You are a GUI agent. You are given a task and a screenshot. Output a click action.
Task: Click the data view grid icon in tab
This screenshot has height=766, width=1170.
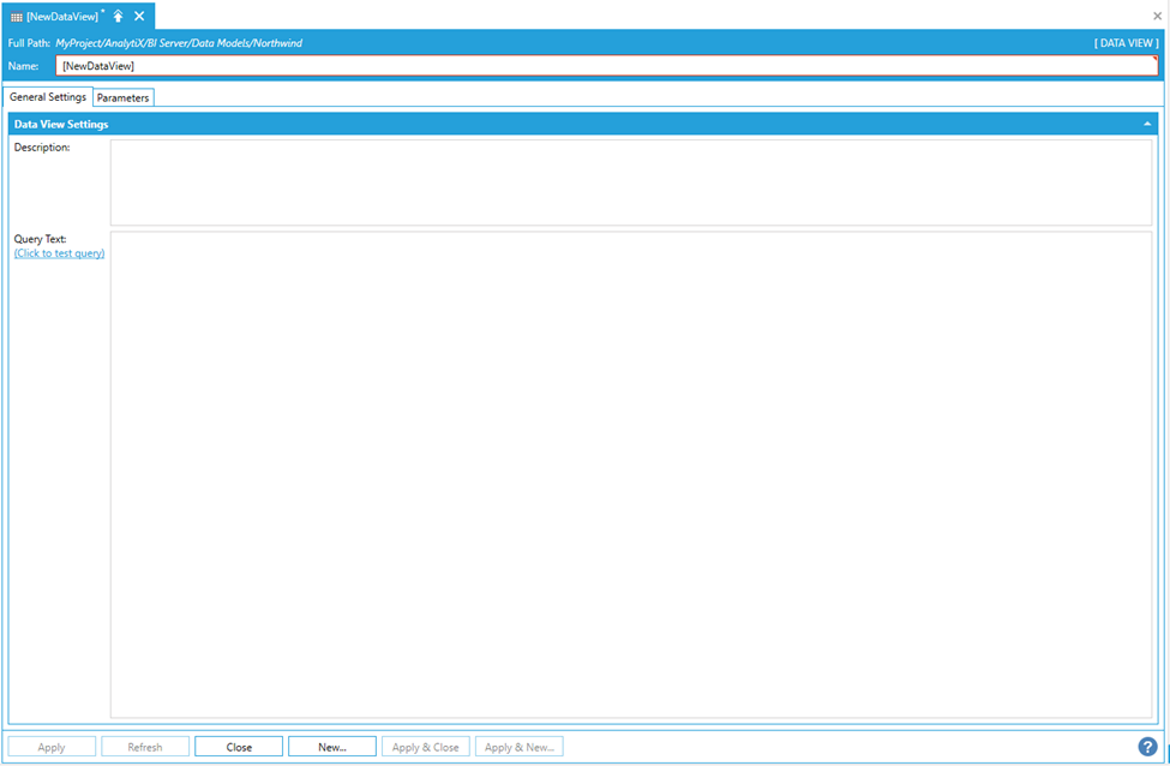(16, 17)
